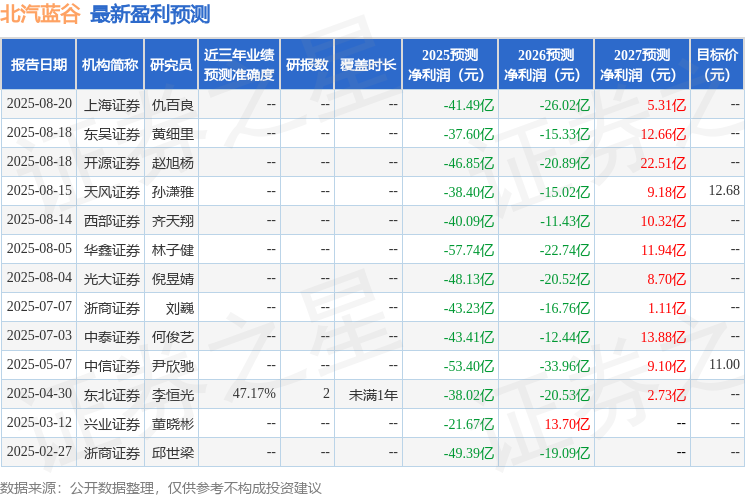Select the 机构简称 column header
The width and height of the screenshot is (745, 497).
(x=110, y=65)
